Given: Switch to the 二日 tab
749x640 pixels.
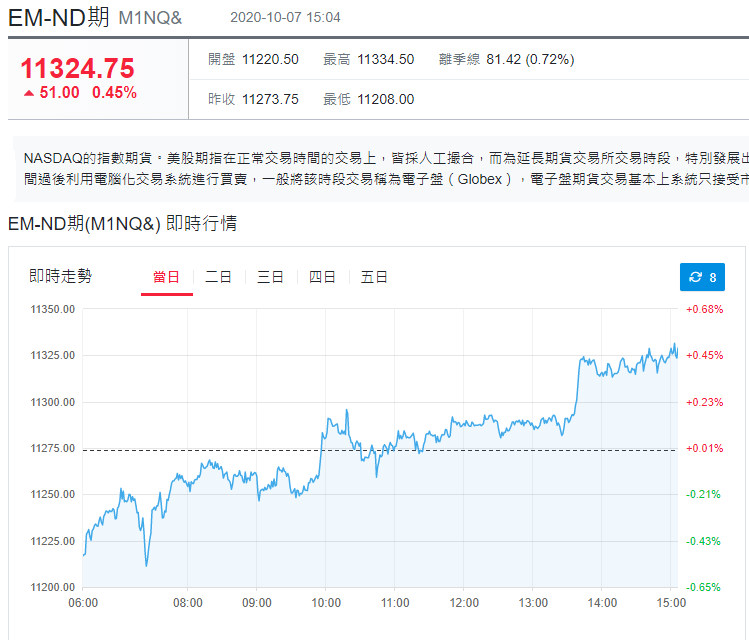Looking at the screenshot, I should click(218, 277).
